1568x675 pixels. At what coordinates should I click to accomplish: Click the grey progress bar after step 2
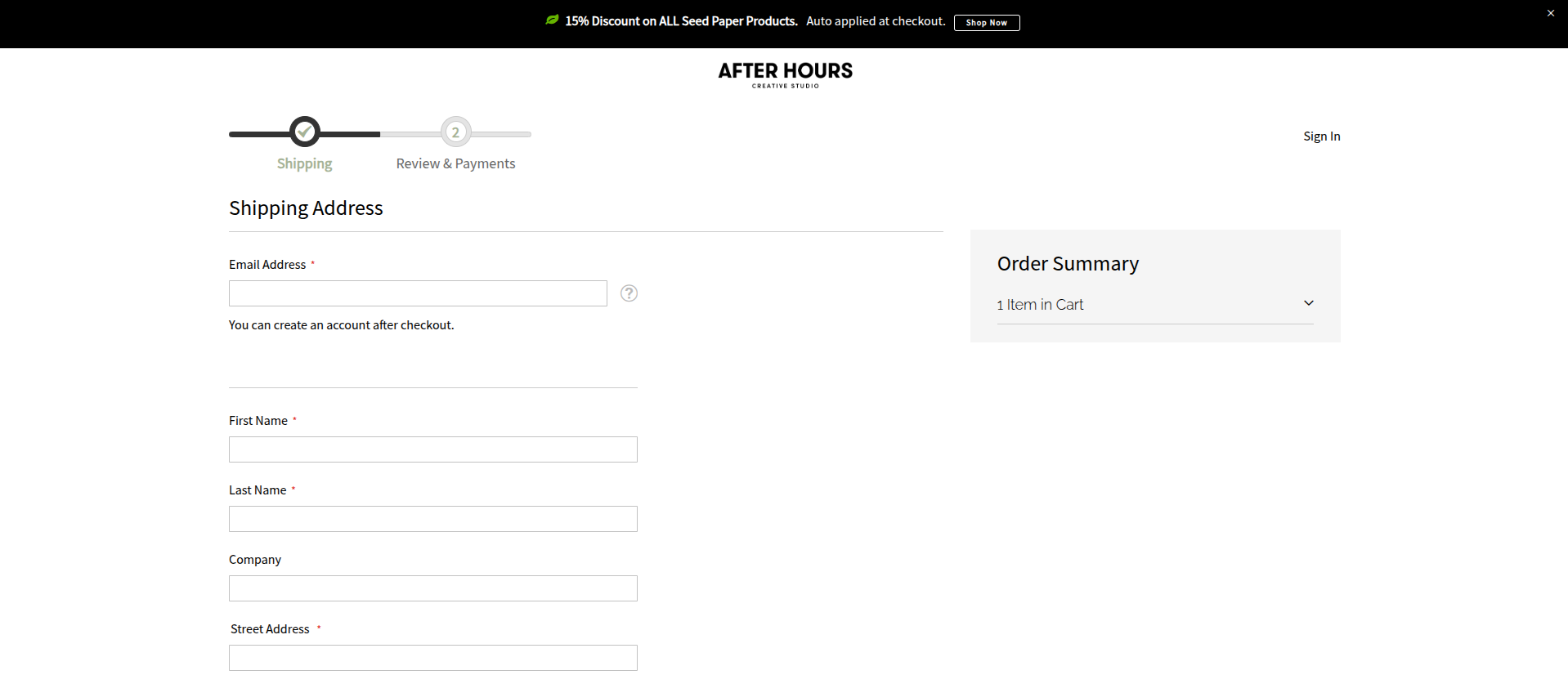pos(502,134)
